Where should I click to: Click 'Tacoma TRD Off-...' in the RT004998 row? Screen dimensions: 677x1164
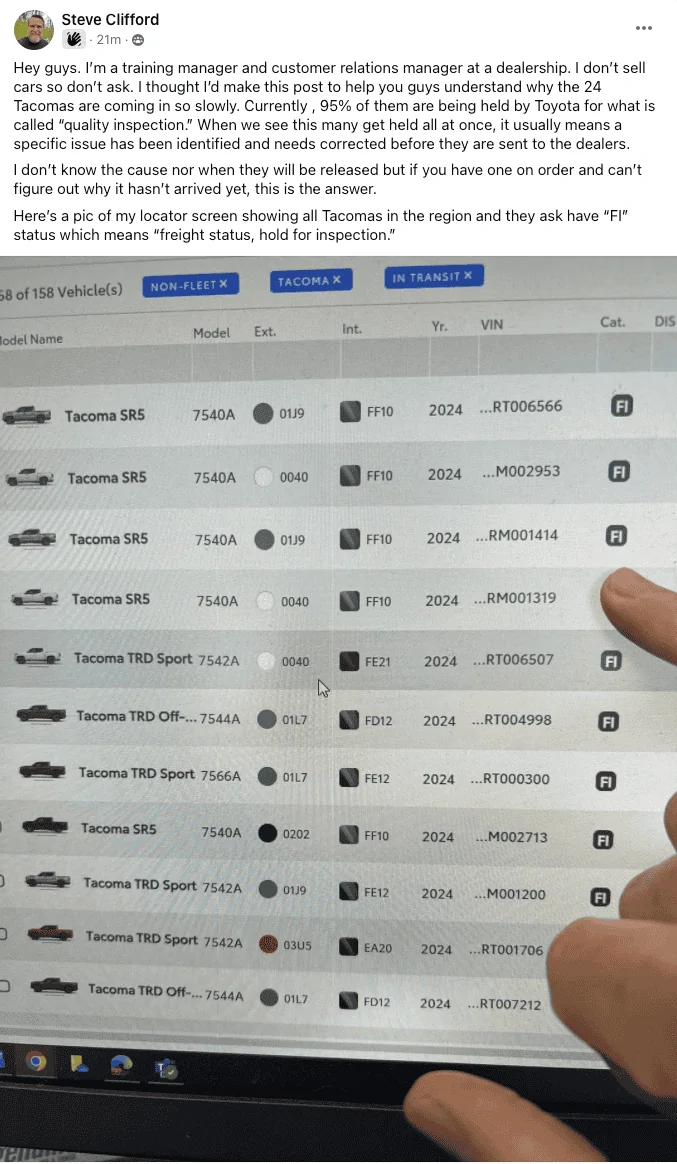coord(137,716)
